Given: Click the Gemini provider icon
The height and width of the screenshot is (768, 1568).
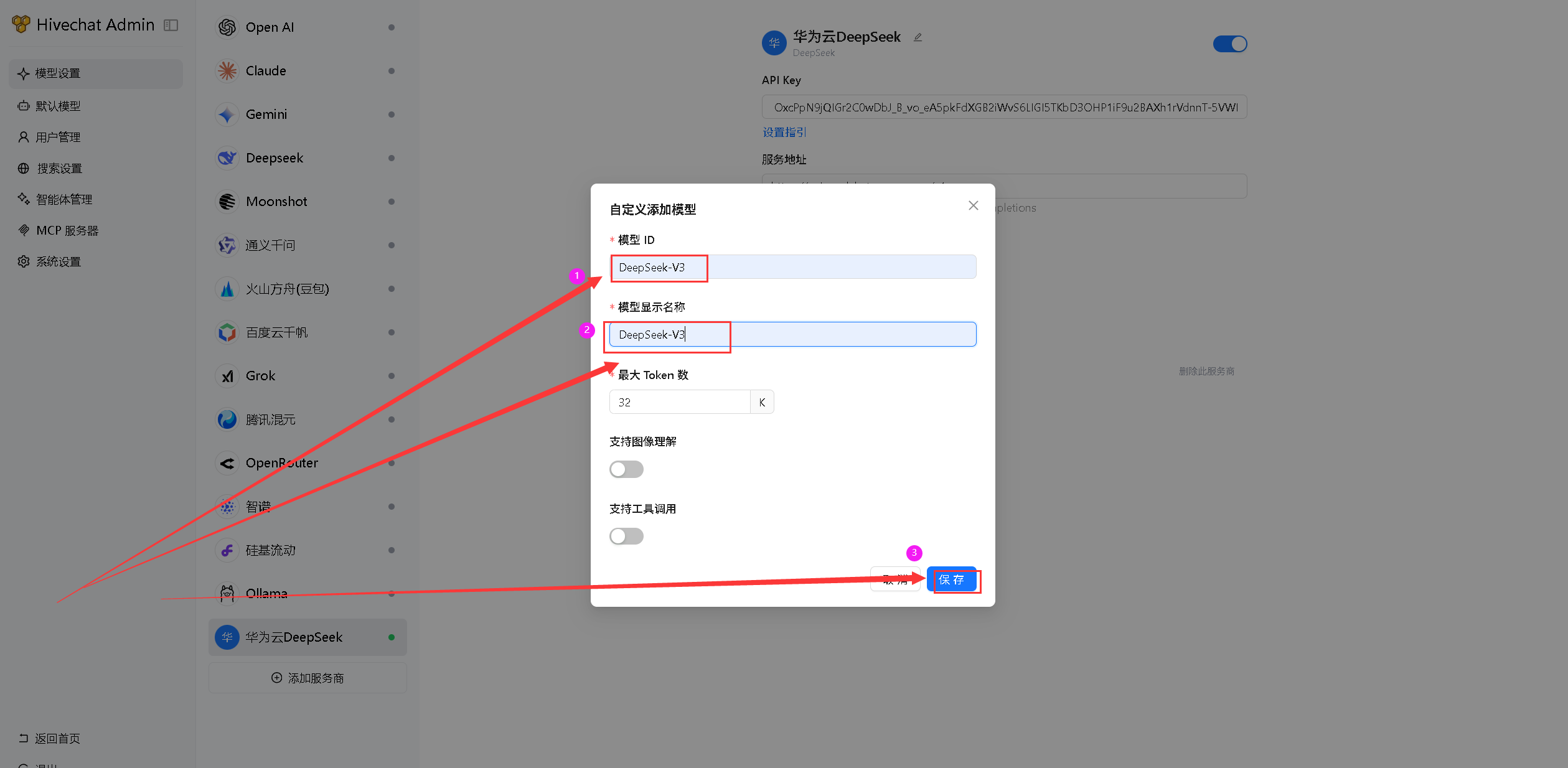Looking at the screenshot, I should point(227,115).
